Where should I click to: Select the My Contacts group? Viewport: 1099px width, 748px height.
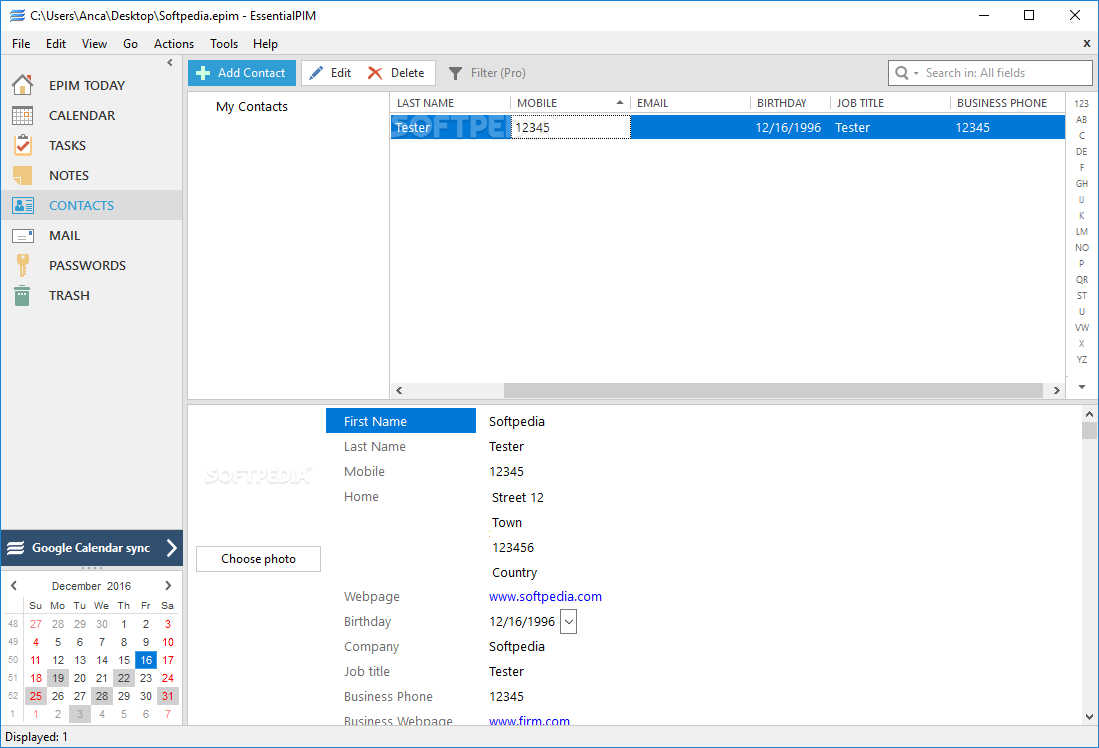pos(252,107)
